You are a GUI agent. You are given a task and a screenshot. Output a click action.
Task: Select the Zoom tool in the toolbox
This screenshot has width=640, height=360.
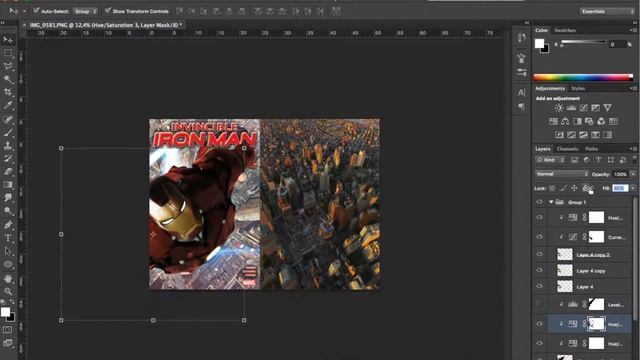click(8, 291)
